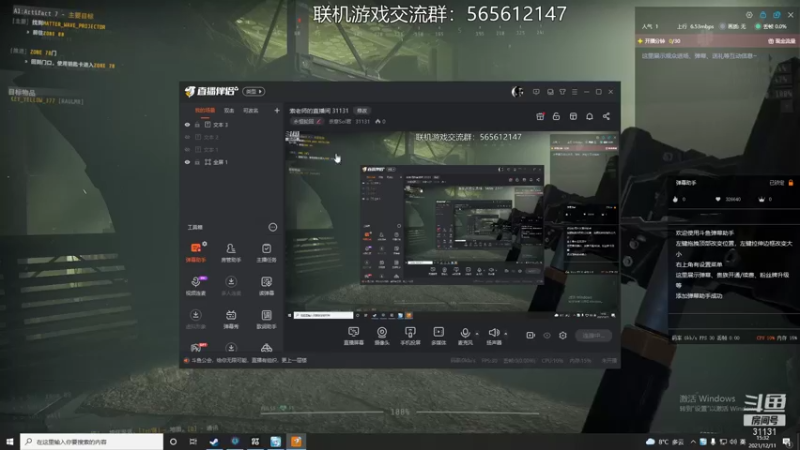This screenshot has width=800, height=450.
Task: Click the share icon above preview
Action: (606, 116)
